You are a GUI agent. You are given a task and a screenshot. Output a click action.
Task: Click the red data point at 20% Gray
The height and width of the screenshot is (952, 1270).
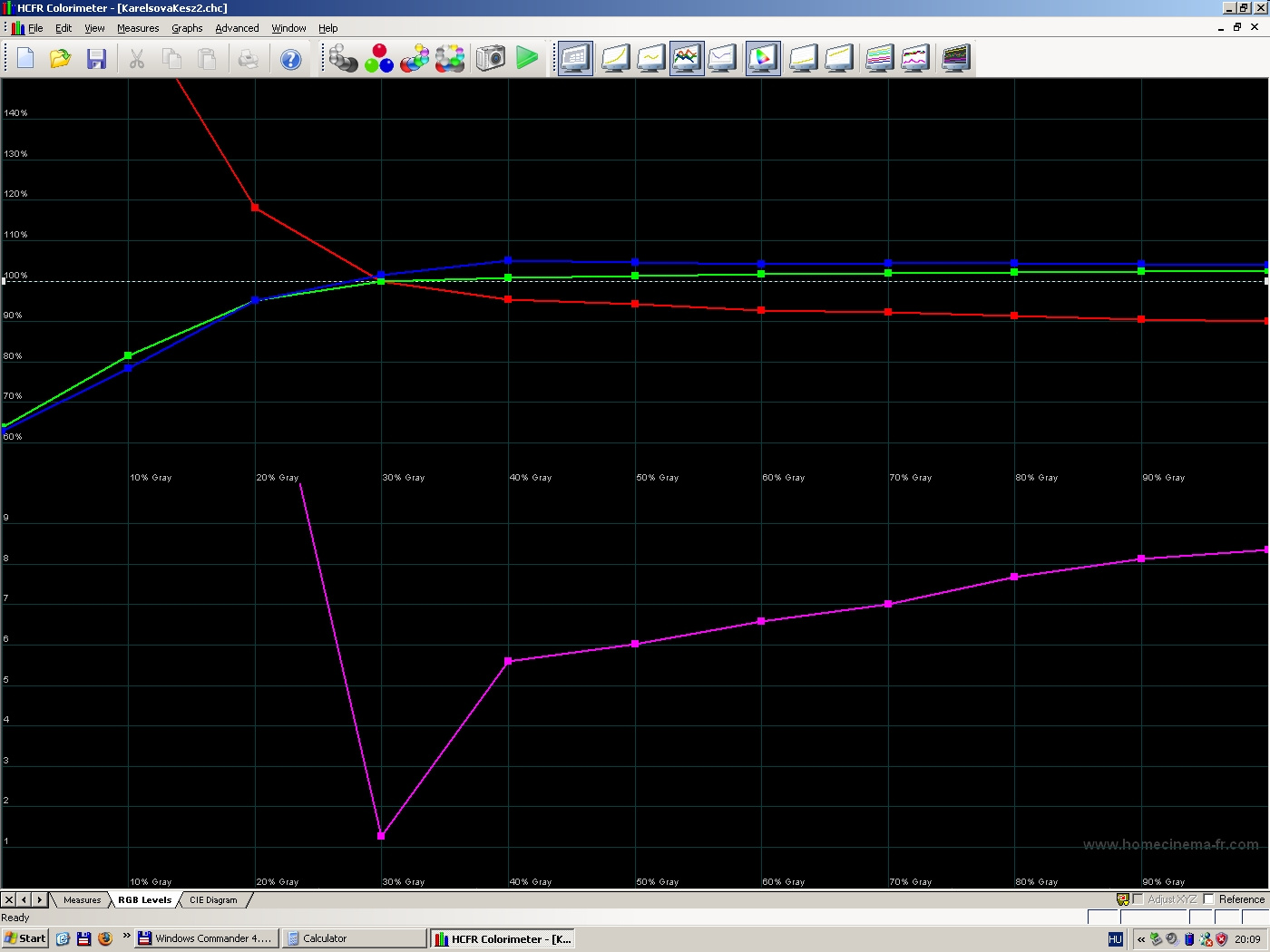pos(255,208)
